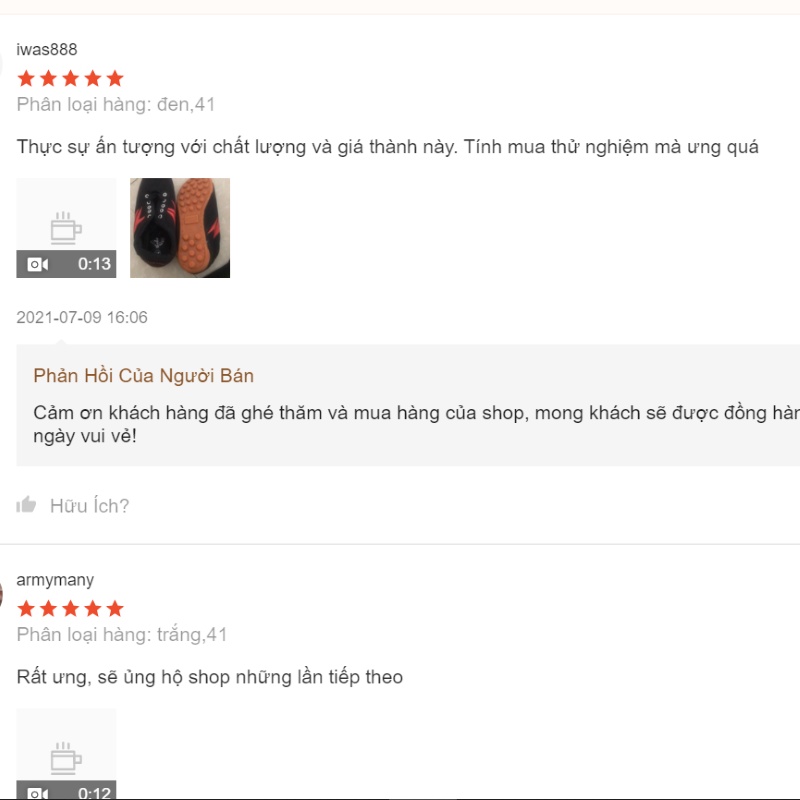Screen dimensions: 800x800
Task: Click the Phản Hồi Của Người Bán heading
Action: [143, 376]
